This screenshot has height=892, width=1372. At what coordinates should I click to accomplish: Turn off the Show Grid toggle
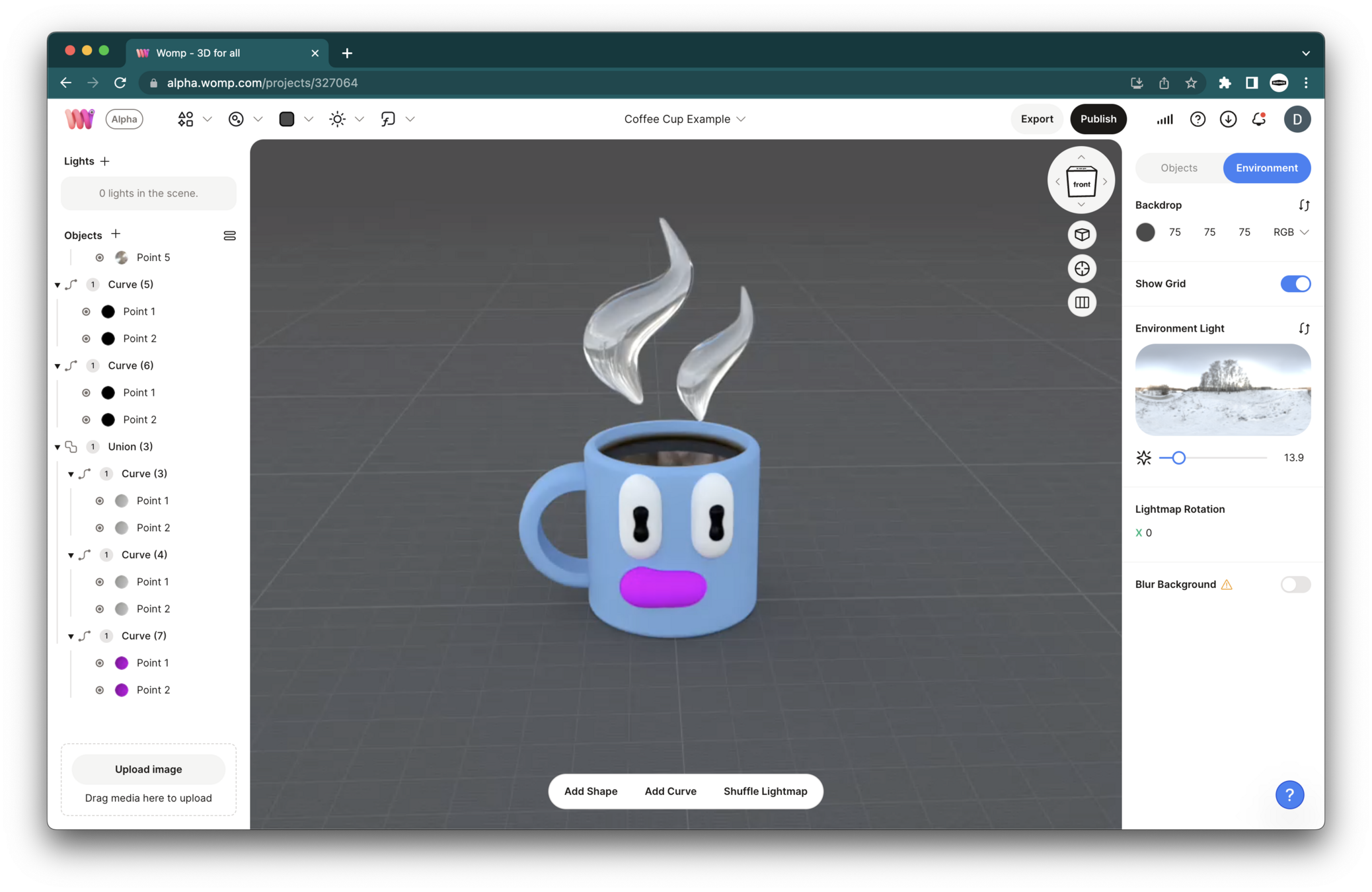pos(1295,284)
